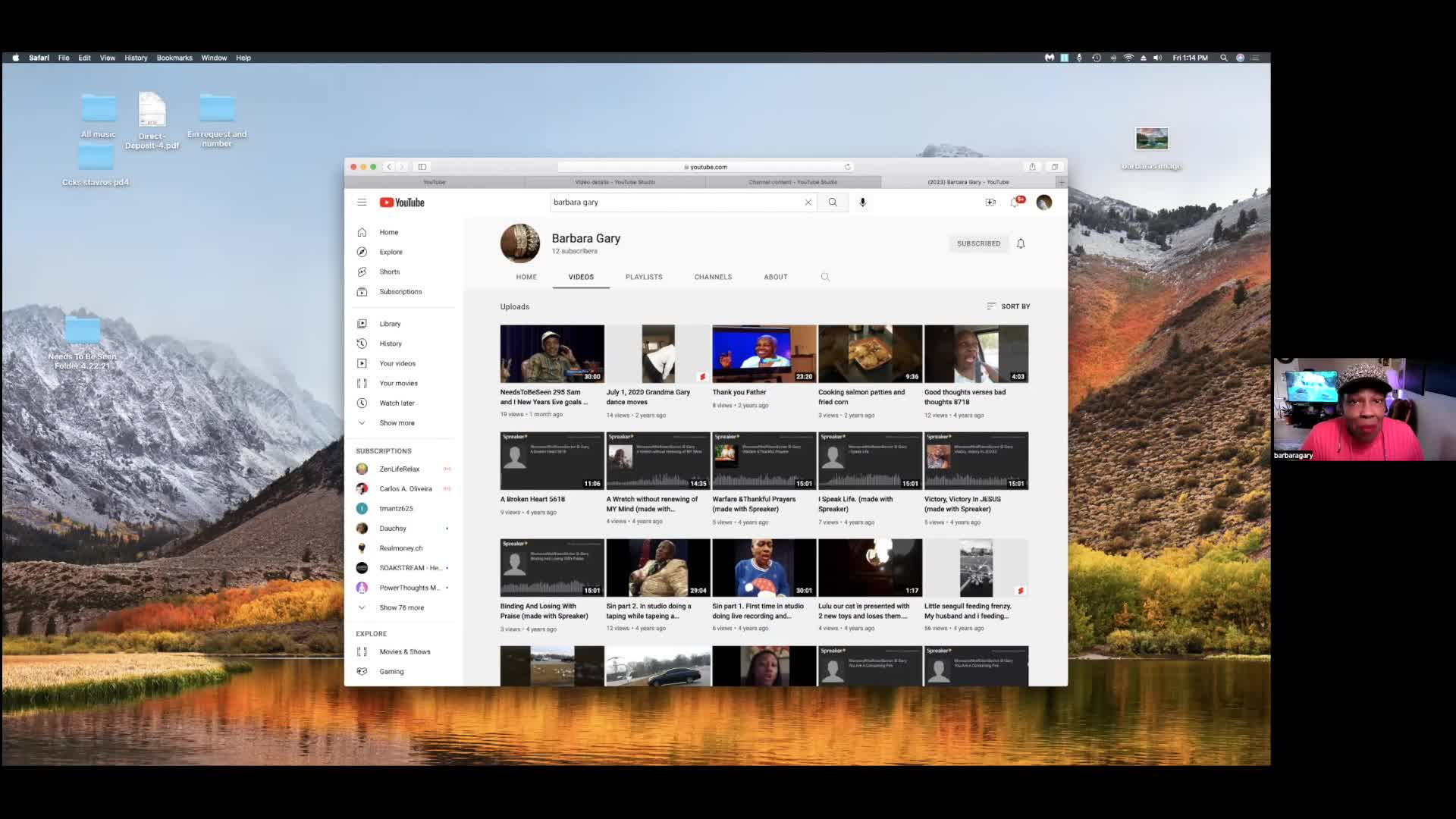Open the ZenLifeRelax subscription link
Viewport: 1456px width, 819px height.
399,469
